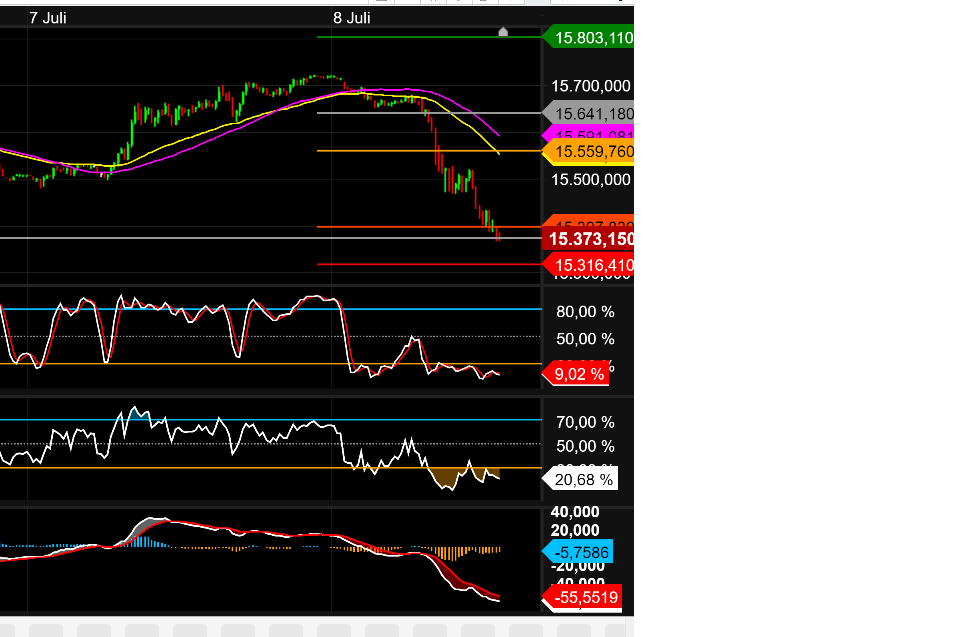Click the red 9,02 % stochastic value tag
This screenshot has height=637, width=960.
[x=580, y=373]
